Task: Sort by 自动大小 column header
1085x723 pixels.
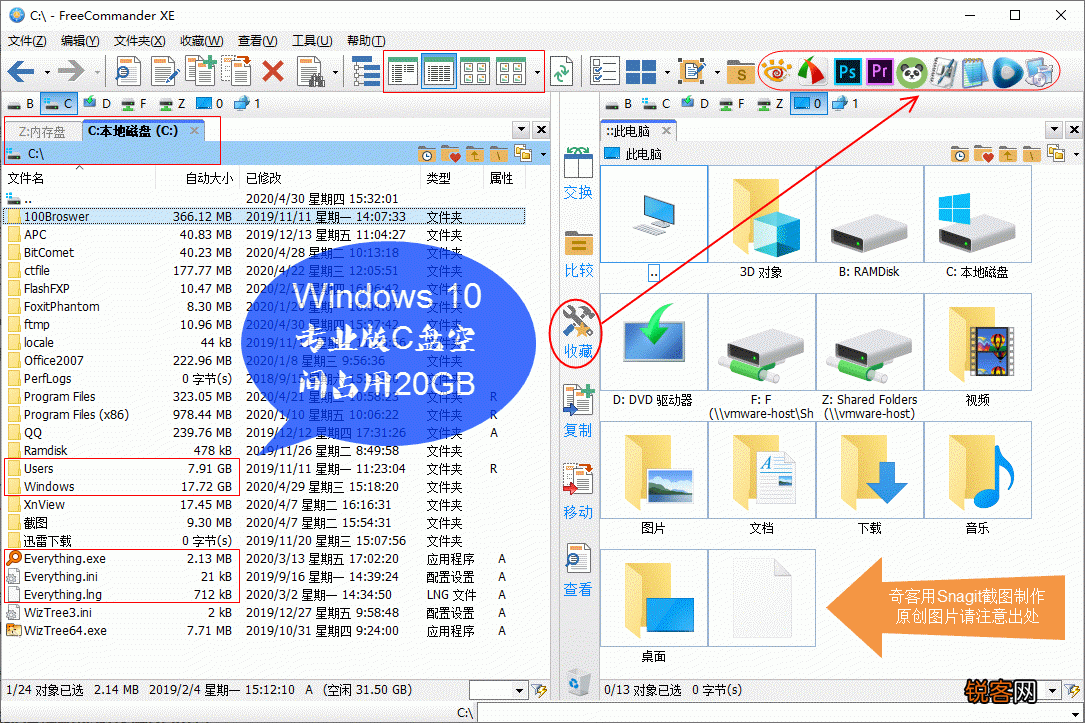Action: point(197,178)
